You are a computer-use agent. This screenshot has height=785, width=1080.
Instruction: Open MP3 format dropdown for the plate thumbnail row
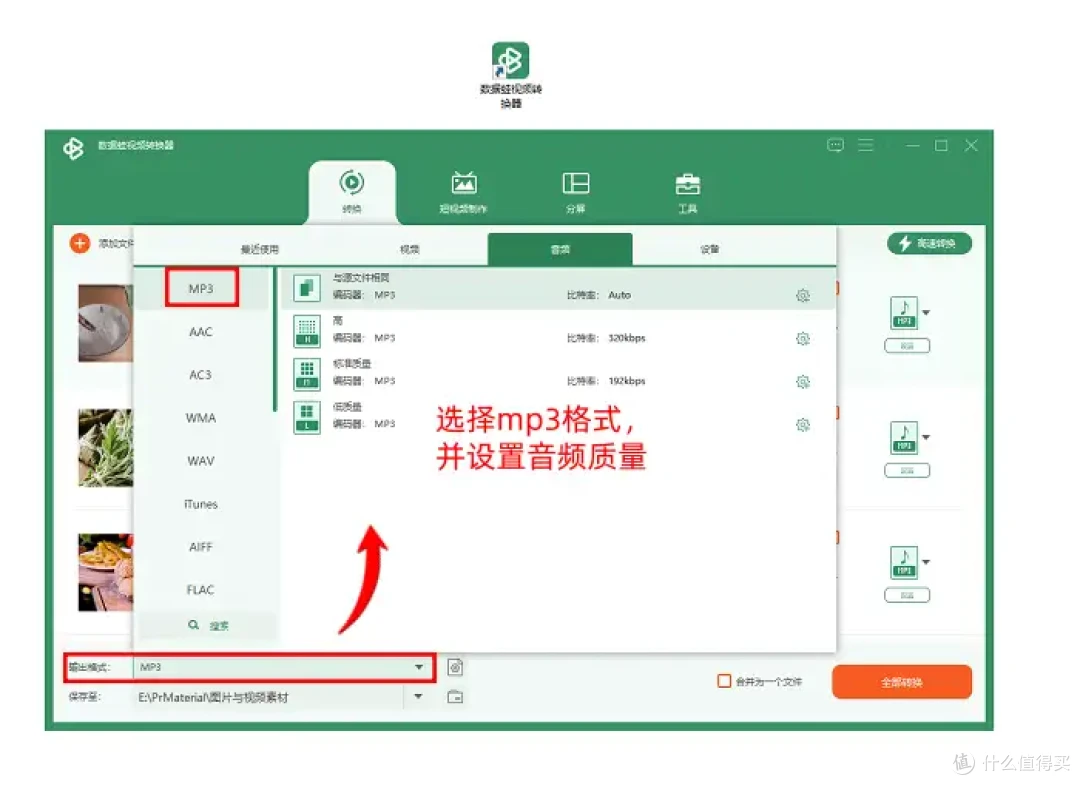[x=926, y=313]
